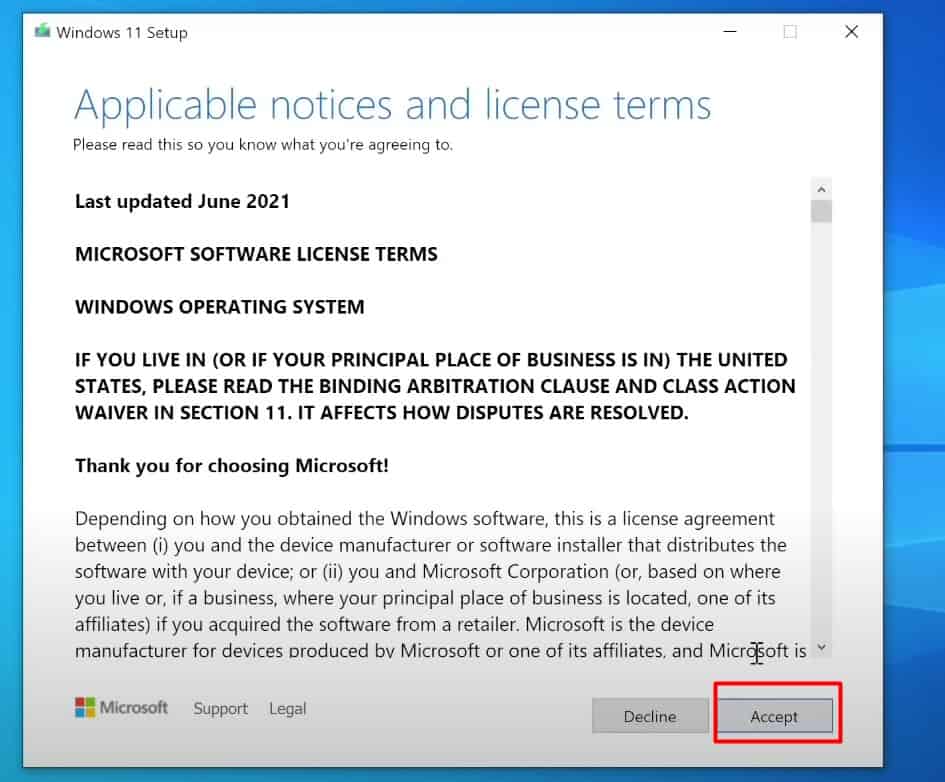
Task: Open the Legal link
Action: coord(287,708)
